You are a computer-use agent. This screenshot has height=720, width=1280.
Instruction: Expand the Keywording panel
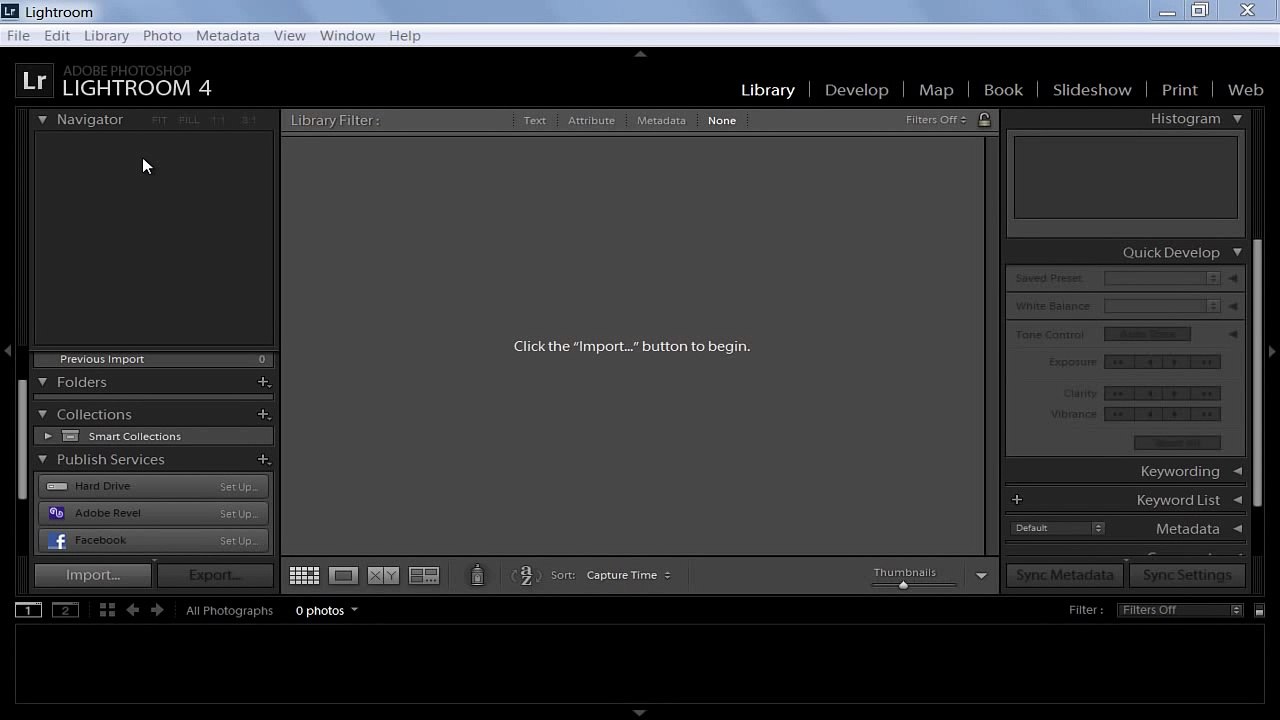tap(1237, 471)
